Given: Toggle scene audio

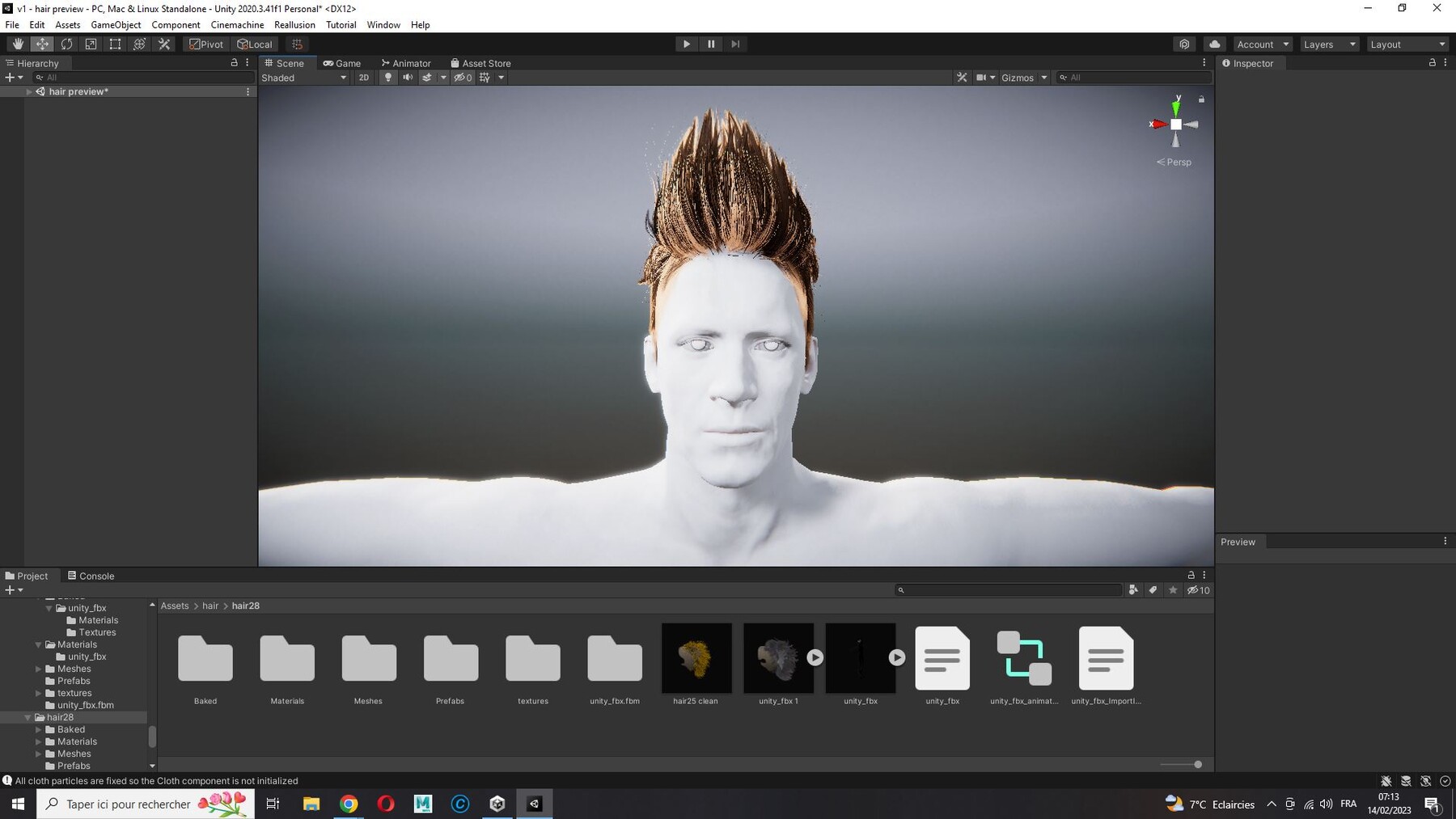Looking at the screenshot, I should point(408,78).
